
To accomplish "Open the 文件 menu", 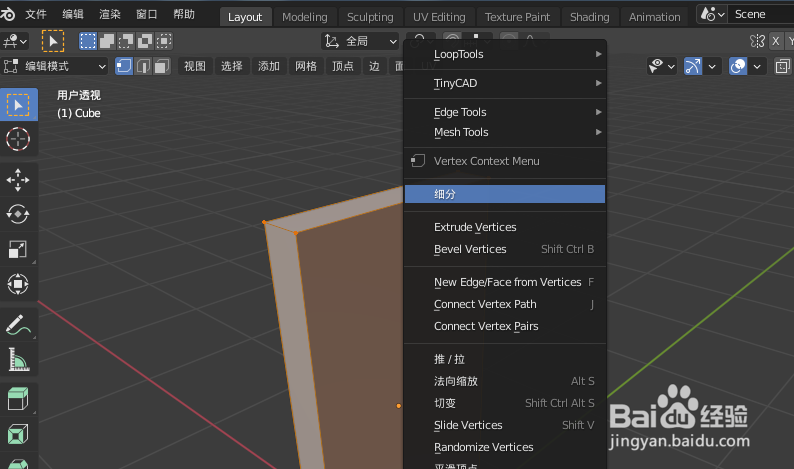I will pyautogui.click(x=36, y=14).
